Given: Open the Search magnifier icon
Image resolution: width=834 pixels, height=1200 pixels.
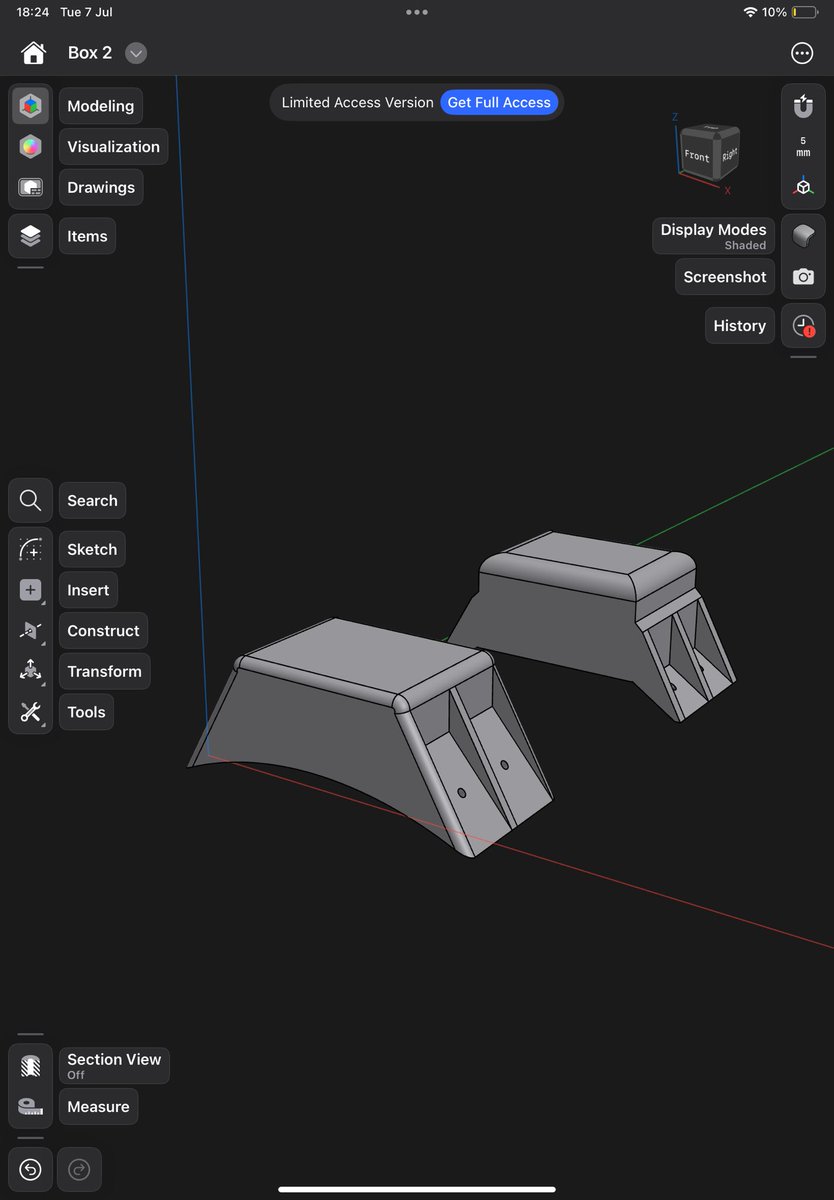Looking at the screenshot, I should tap(30, 501).
